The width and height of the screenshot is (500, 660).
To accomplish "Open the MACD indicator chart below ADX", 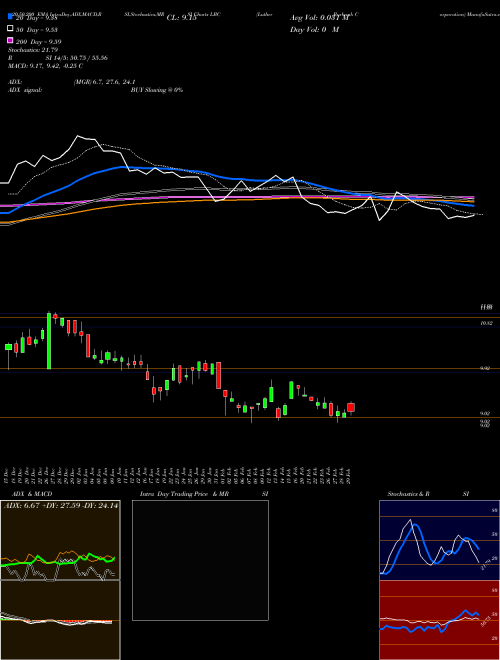I will (x=60, y=620).
